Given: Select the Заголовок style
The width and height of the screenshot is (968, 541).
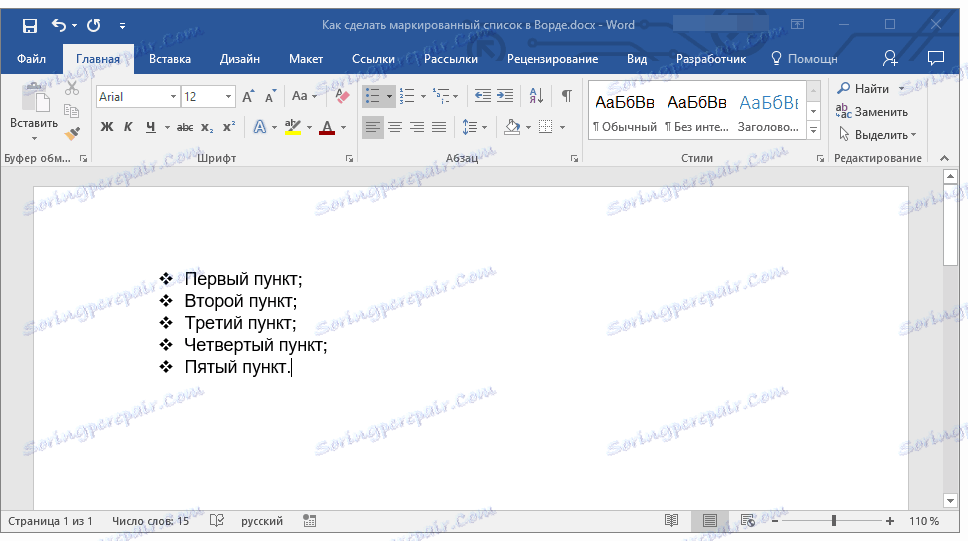Looking at the screenshot, I should [x=769, y=112].
